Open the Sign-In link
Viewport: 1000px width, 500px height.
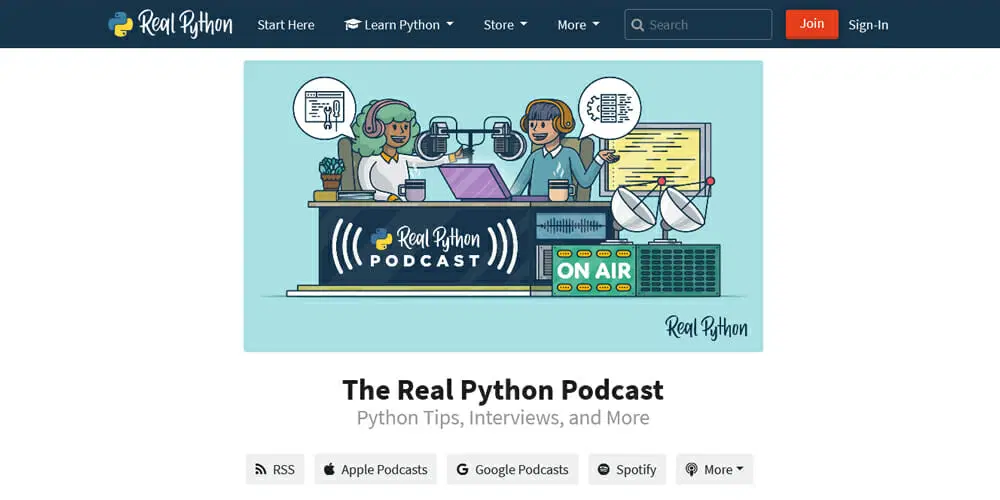click(868, 25)
